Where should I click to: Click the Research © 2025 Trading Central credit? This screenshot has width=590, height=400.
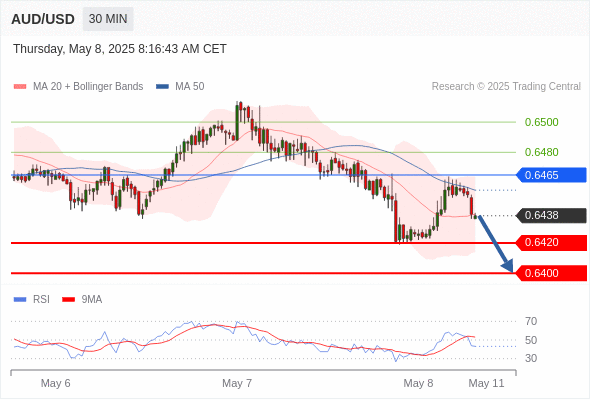point(506,87)
